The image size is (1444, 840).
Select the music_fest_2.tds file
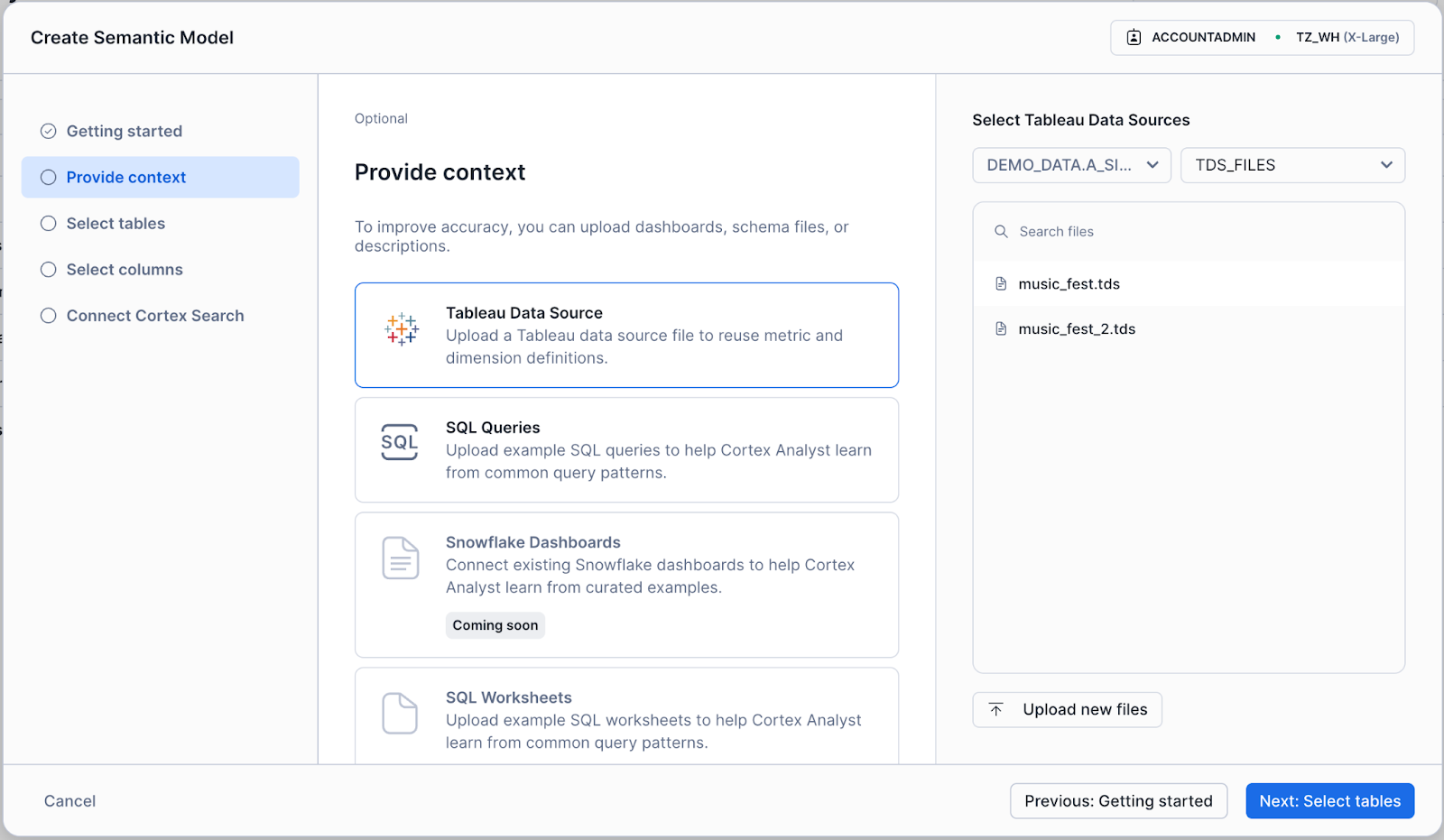[1189, 329]
